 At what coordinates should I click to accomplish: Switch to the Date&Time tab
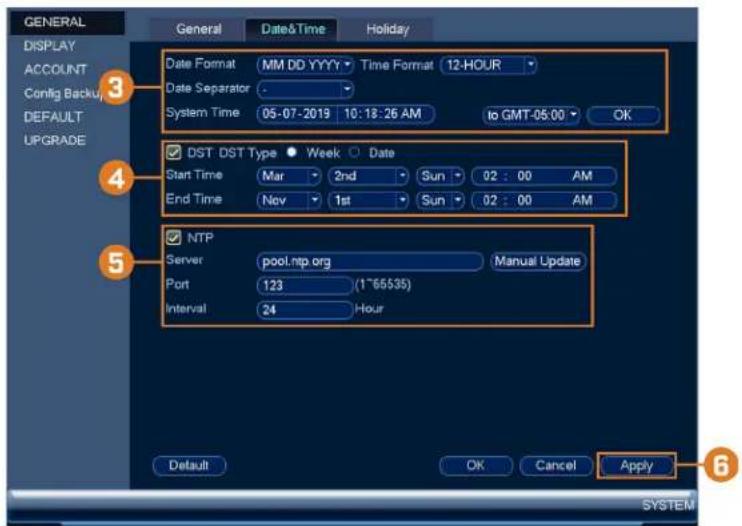(x=293, y=29)
